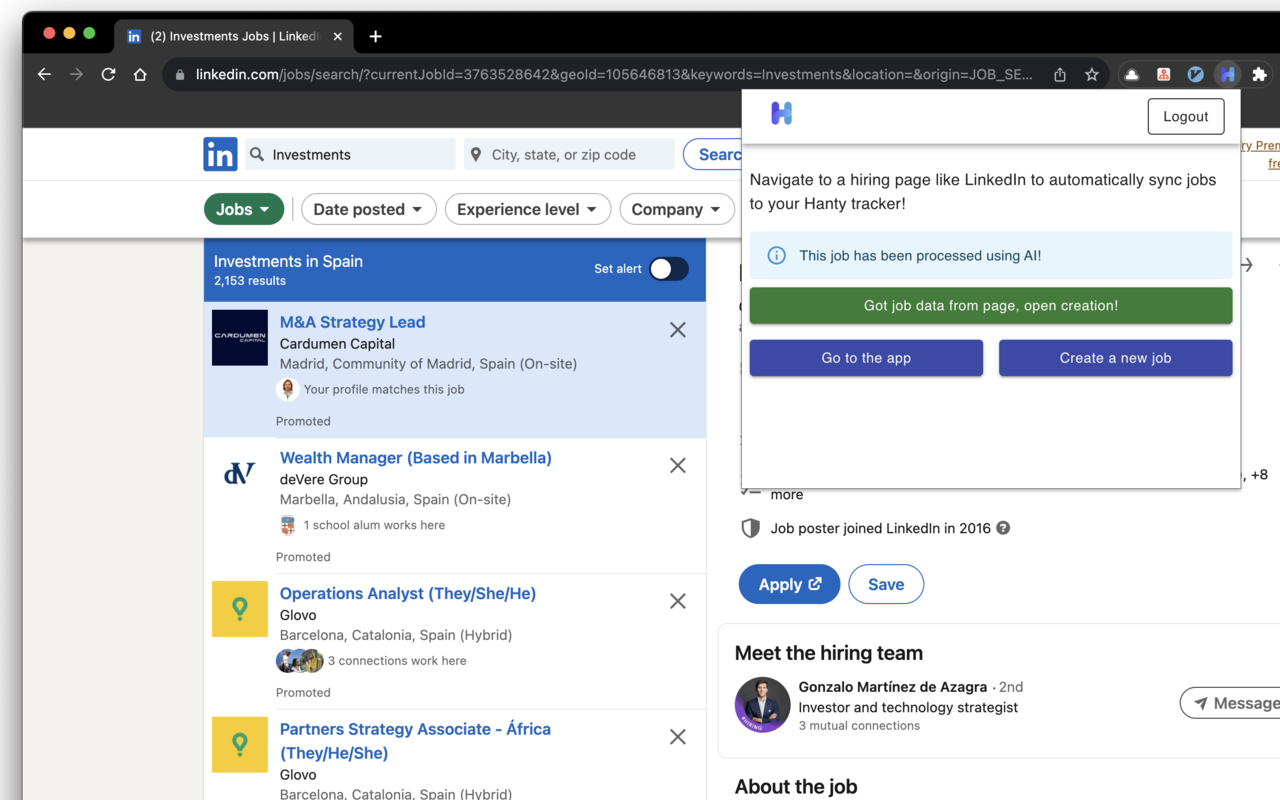Click the LinkedIn logo icon
The height and width of the screenshot is (800, 1280).
pos(220,155)
